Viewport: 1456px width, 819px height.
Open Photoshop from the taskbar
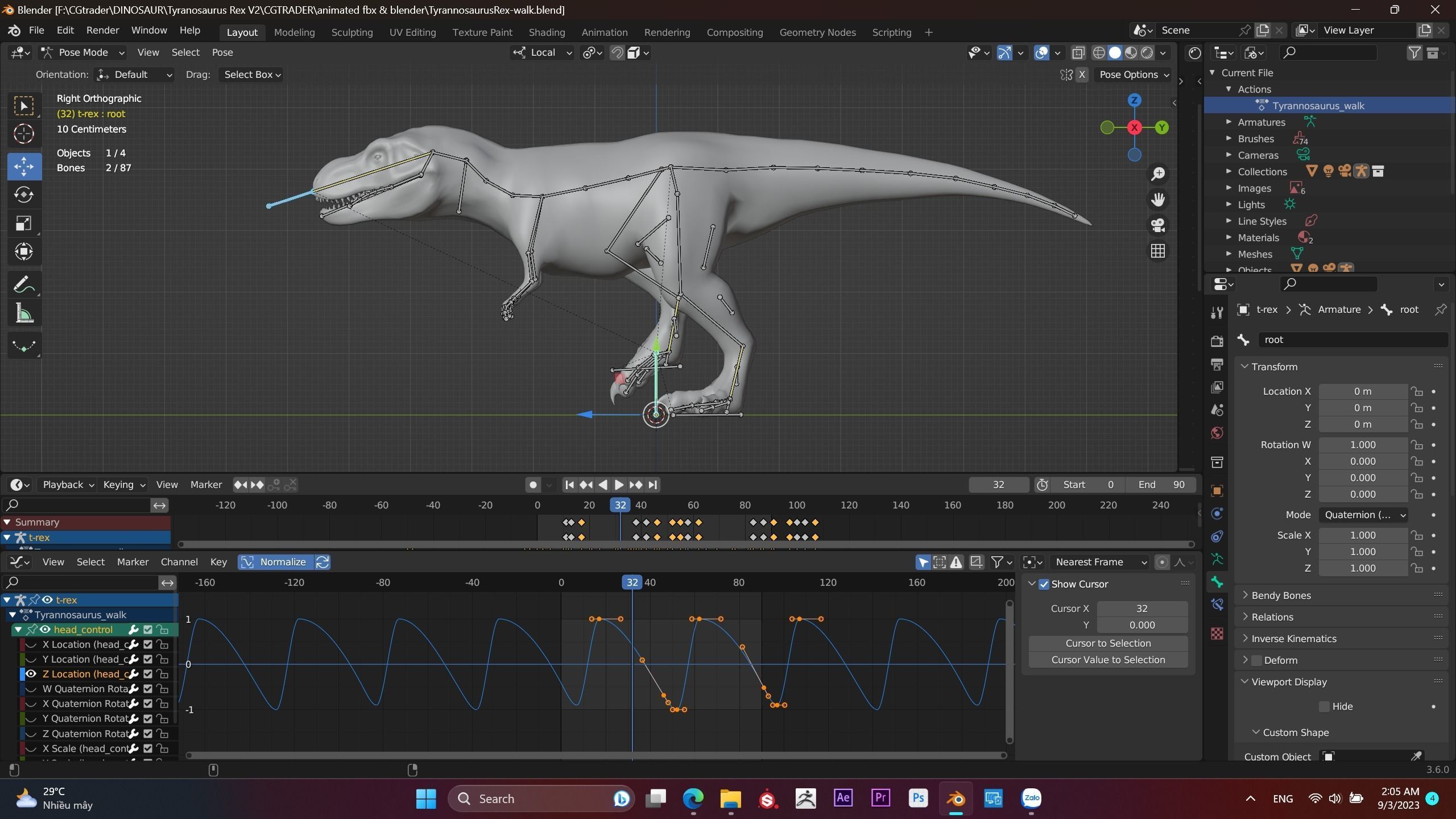918,799
